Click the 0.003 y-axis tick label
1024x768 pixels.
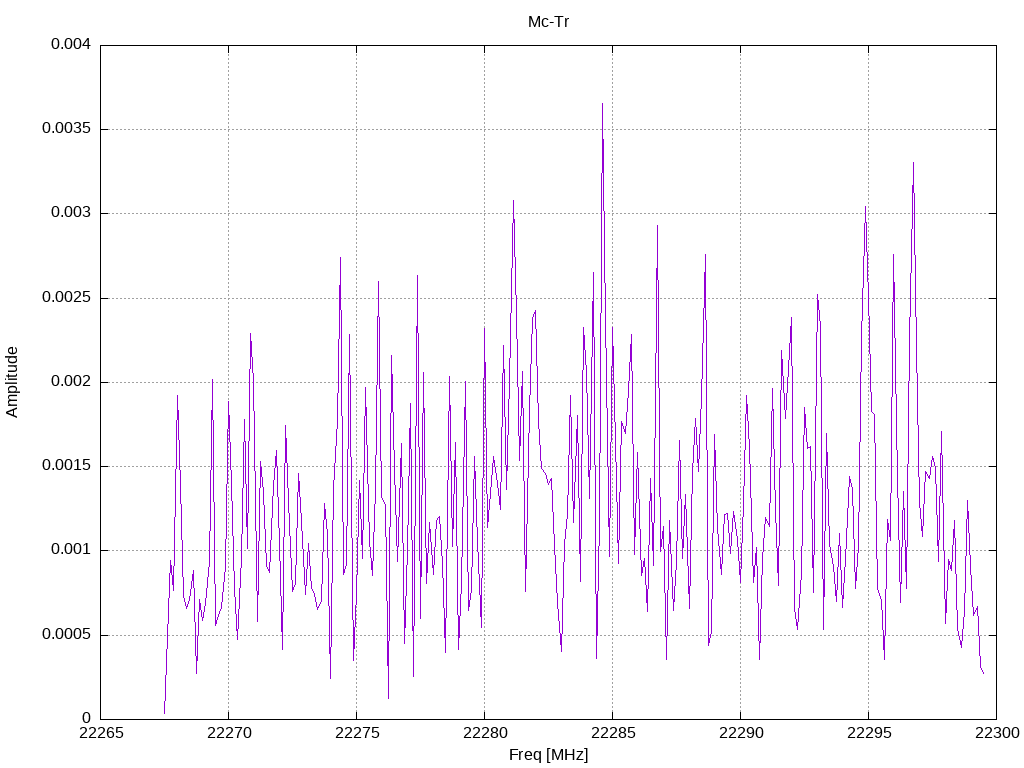(71, 214)
